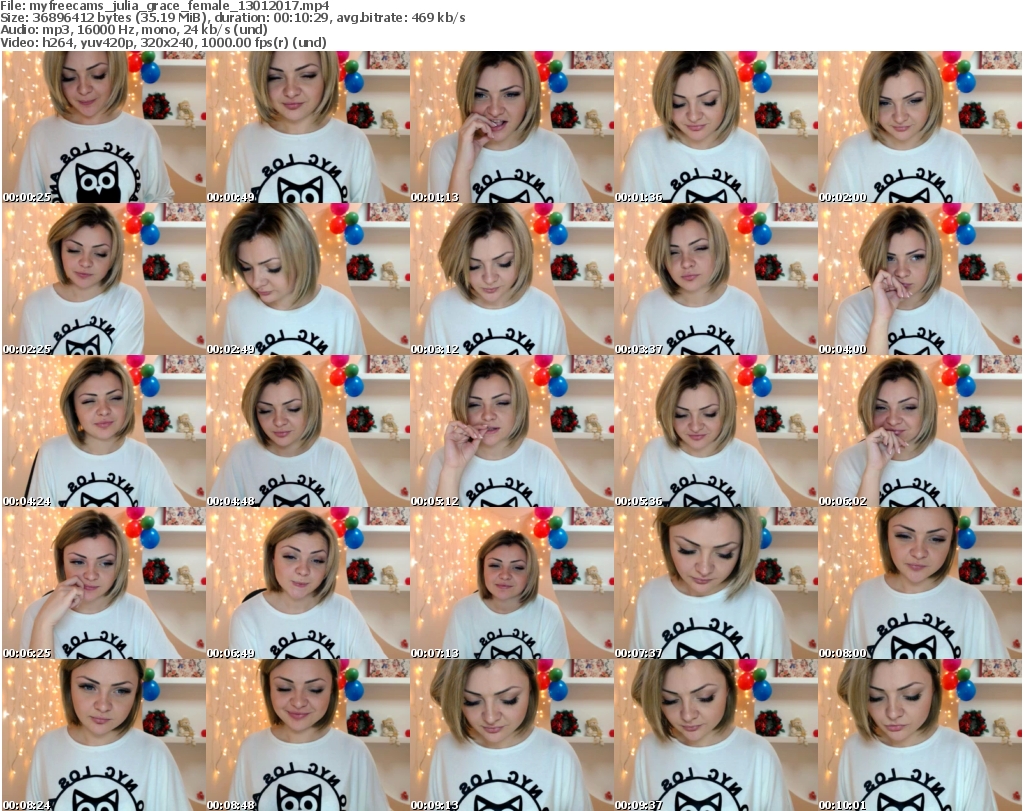
Task: Pick the frame labeled 00:01:36
Action: (x=716, y=127)
